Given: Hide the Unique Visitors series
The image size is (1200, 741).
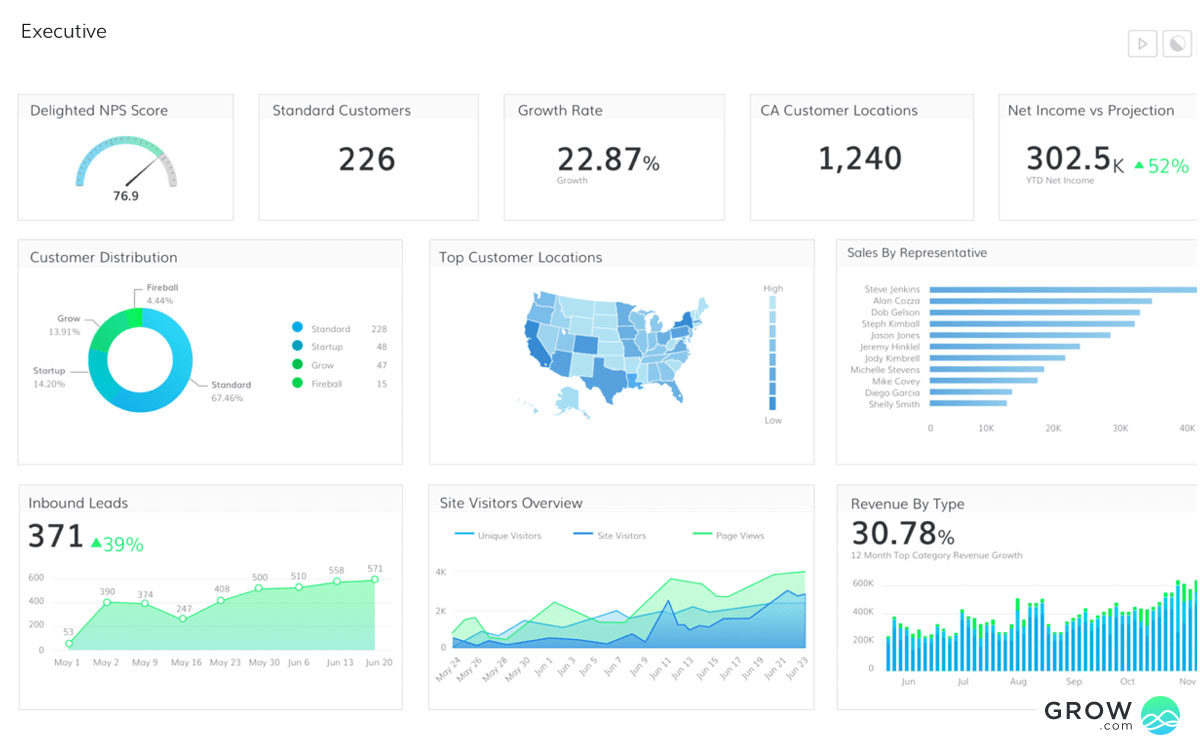Looking at the screenshot, I should [497, 536].
